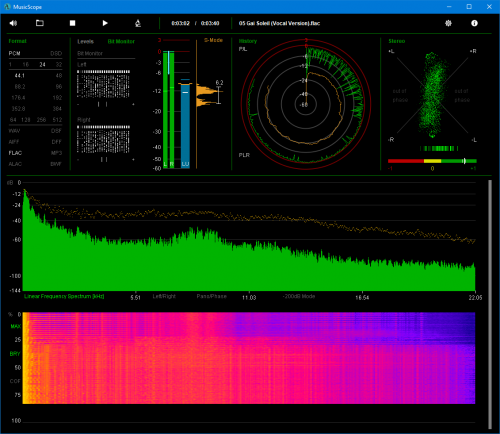Open settings with the gear icon
This screenshot has width=500, height=434.
tap(448, 23)
